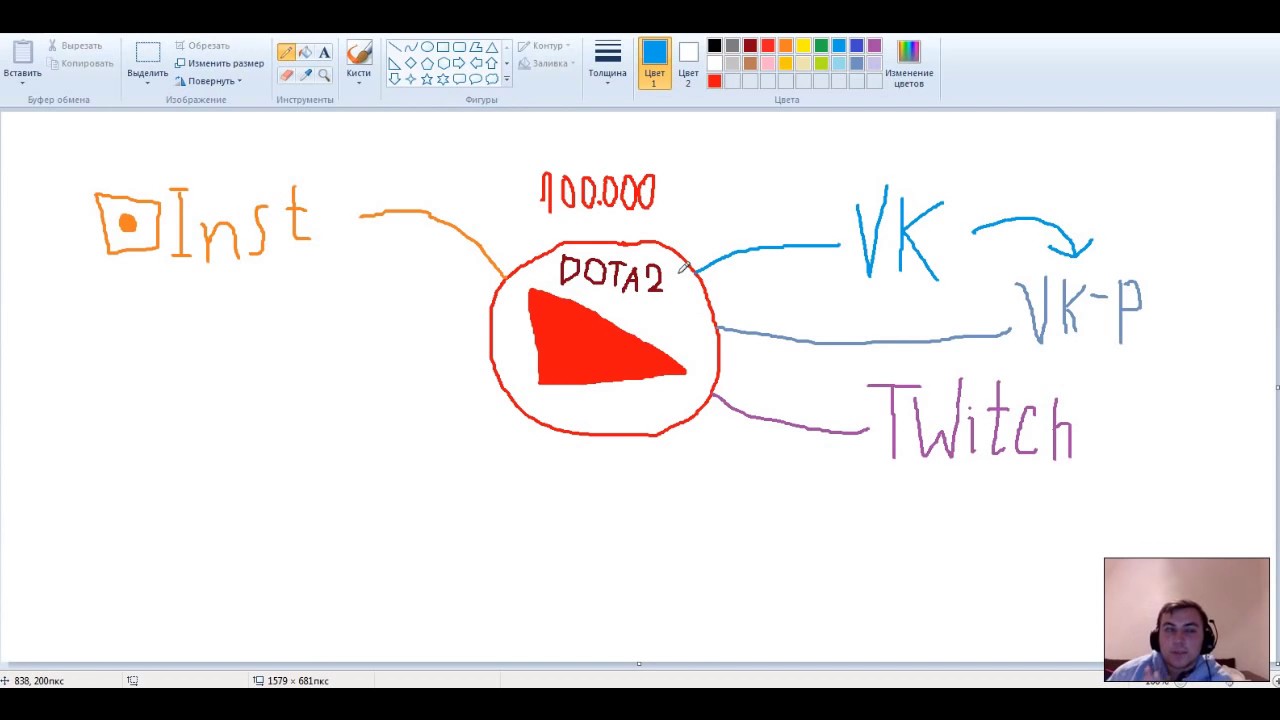Click the Выделить selection rectangle icon

pyautogui.click(x=148, y=53)
